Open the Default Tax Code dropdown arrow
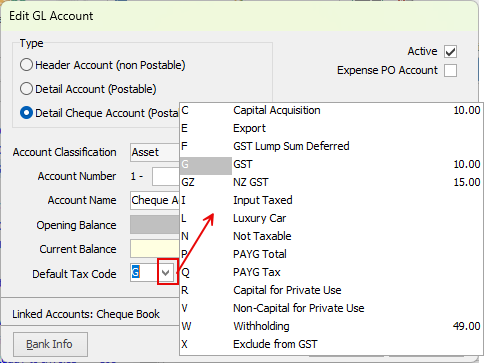This screenshot has width=484, height=363. pyautogui.click(x=166, y=273)
